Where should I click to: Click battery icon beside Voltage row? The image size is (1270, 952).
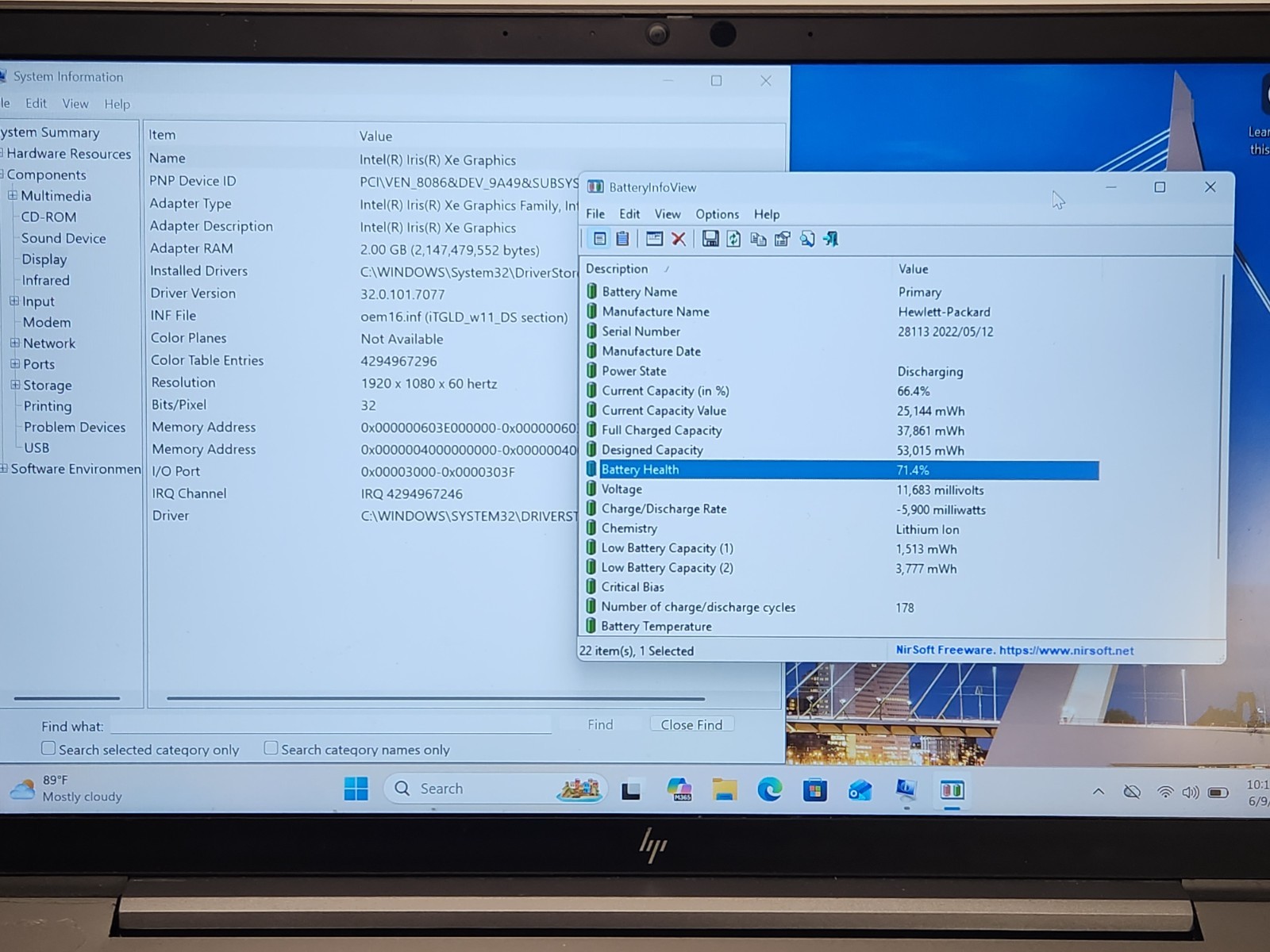591,489
